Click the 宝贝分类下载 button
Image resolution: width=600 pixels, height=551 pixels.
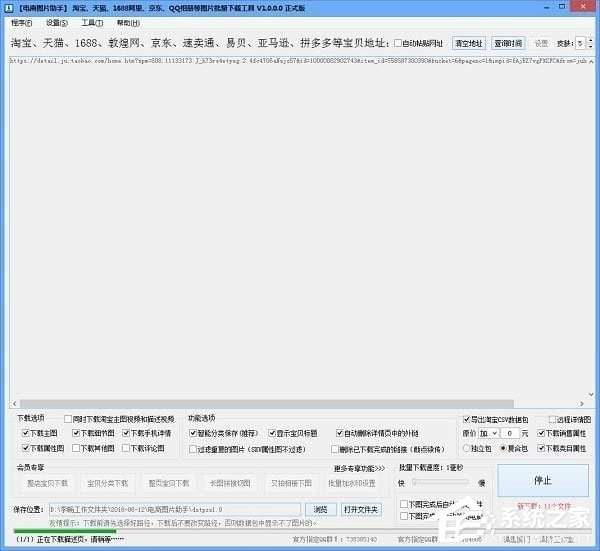pos(108,484)
